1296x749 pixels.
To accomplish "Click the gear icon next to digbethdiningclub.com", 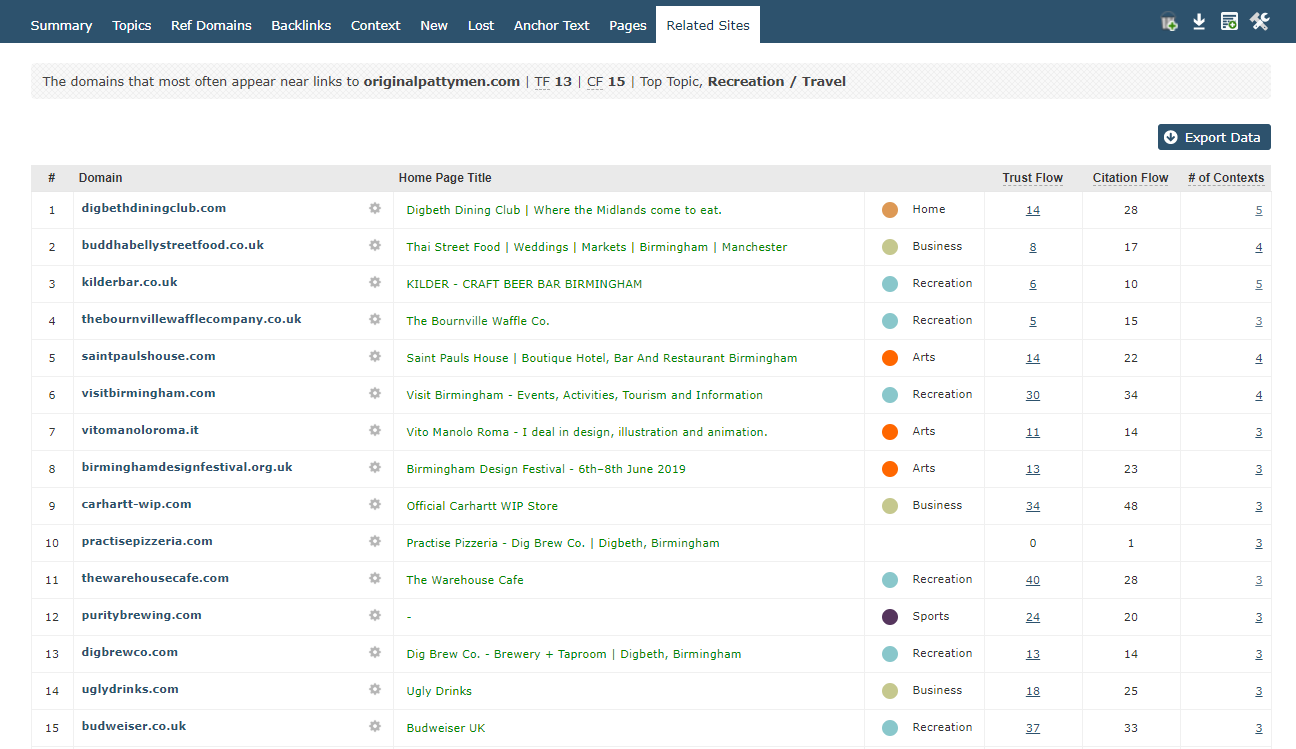I will (375, 209).
